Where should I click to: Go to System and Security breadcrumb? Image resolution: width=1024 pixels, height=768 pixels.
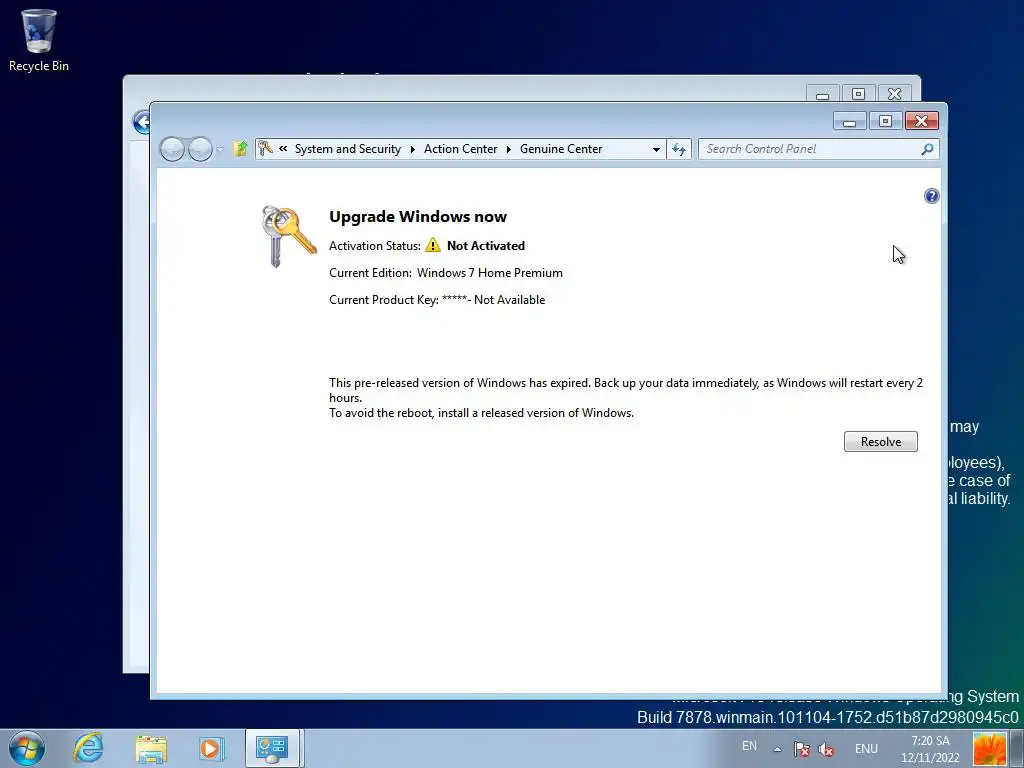click(x=347, y=149)
